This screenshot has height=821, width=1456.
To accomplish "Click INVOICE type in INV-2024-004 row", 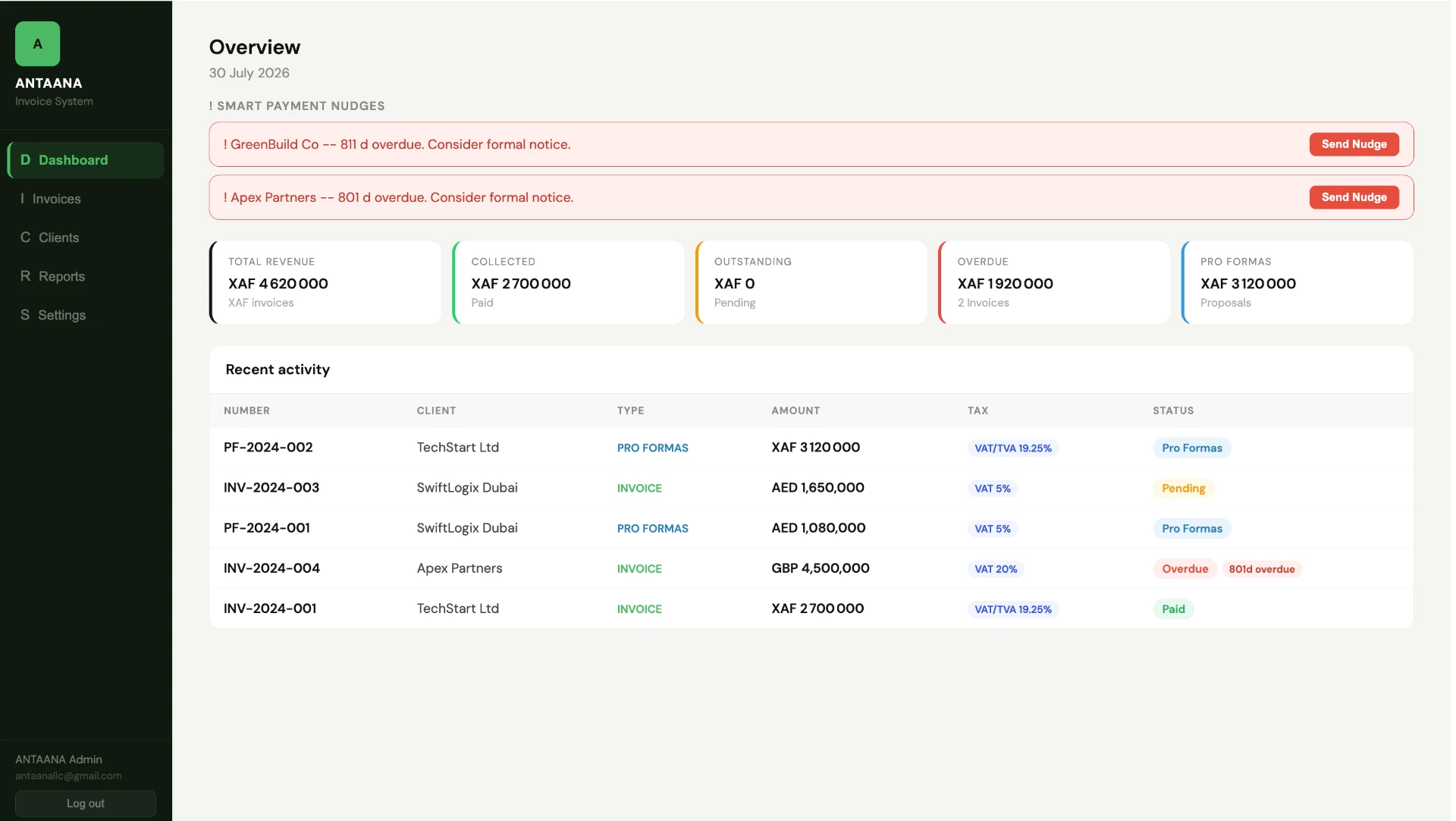I will 639,569.
